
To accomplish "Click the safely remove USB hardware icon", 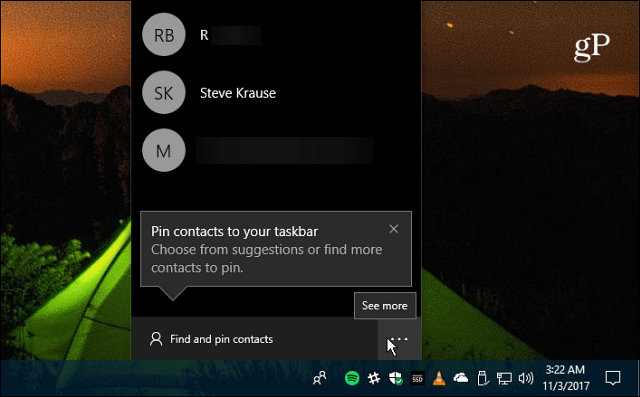I will tap(482, 378).
